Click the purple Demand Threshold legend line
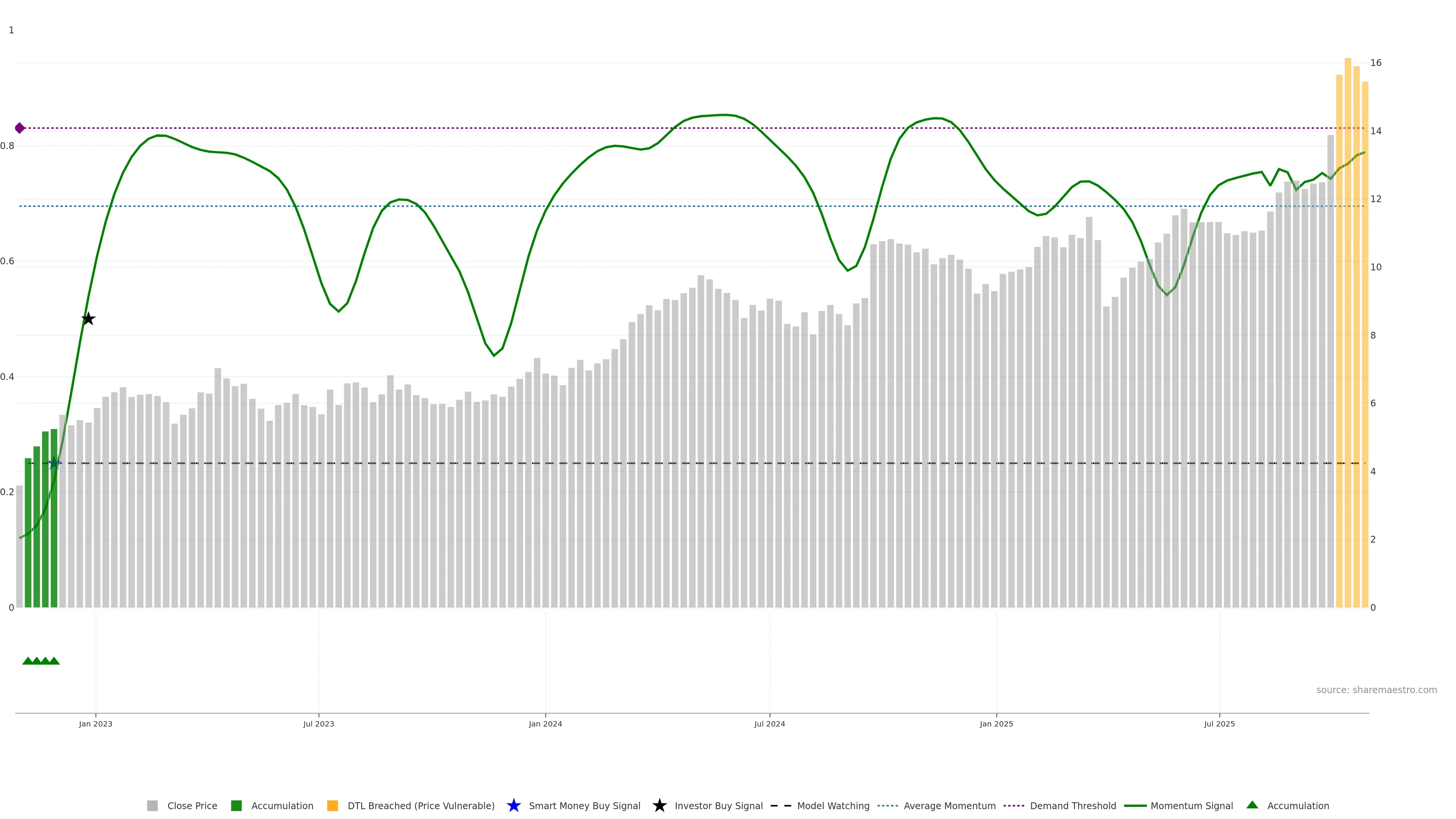 point(1014,805)
